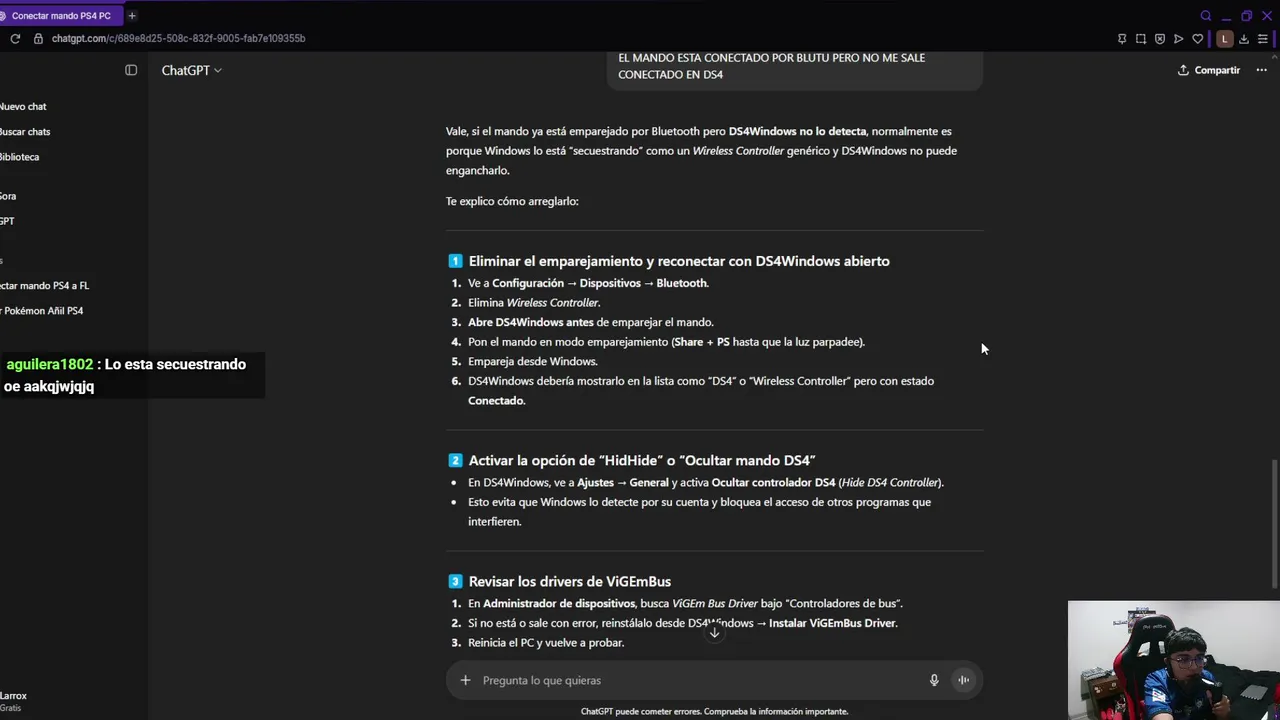Screen dimensions: 1280x720
Task: Open the browser downloads icon
Action: click(1244, 39)
